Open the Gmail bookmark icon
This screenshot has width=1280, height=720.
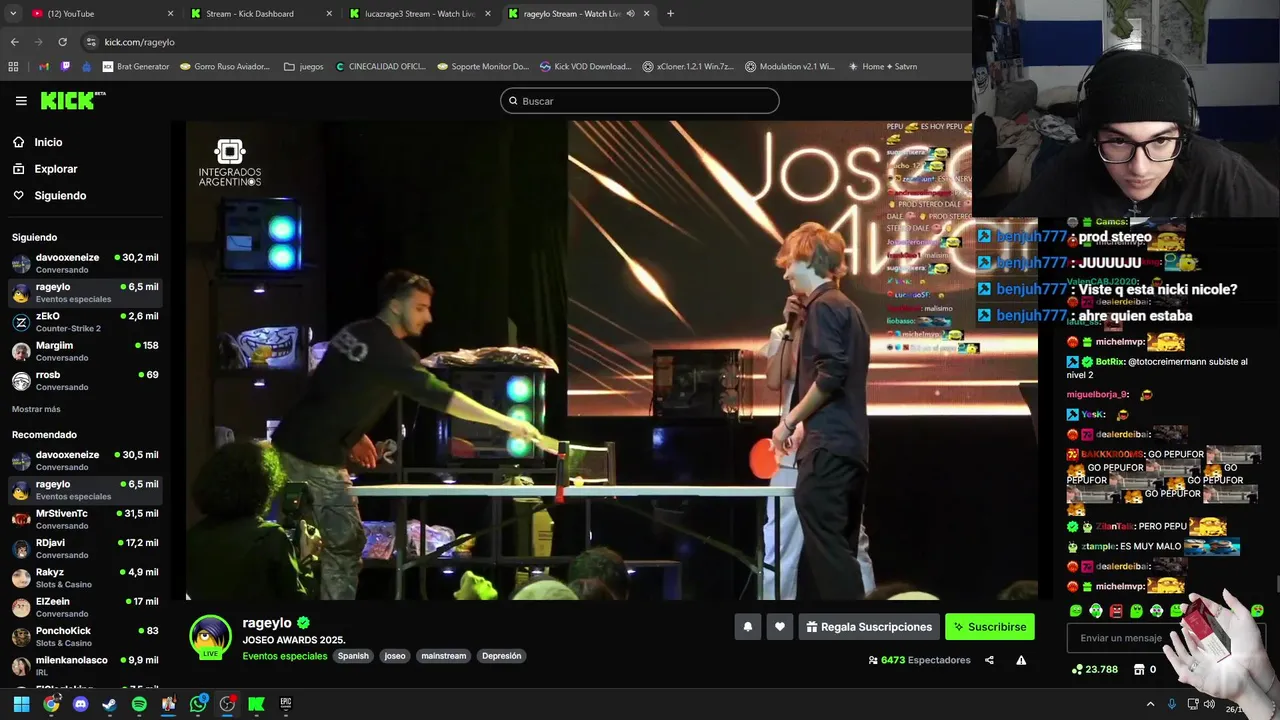[44, 67]
